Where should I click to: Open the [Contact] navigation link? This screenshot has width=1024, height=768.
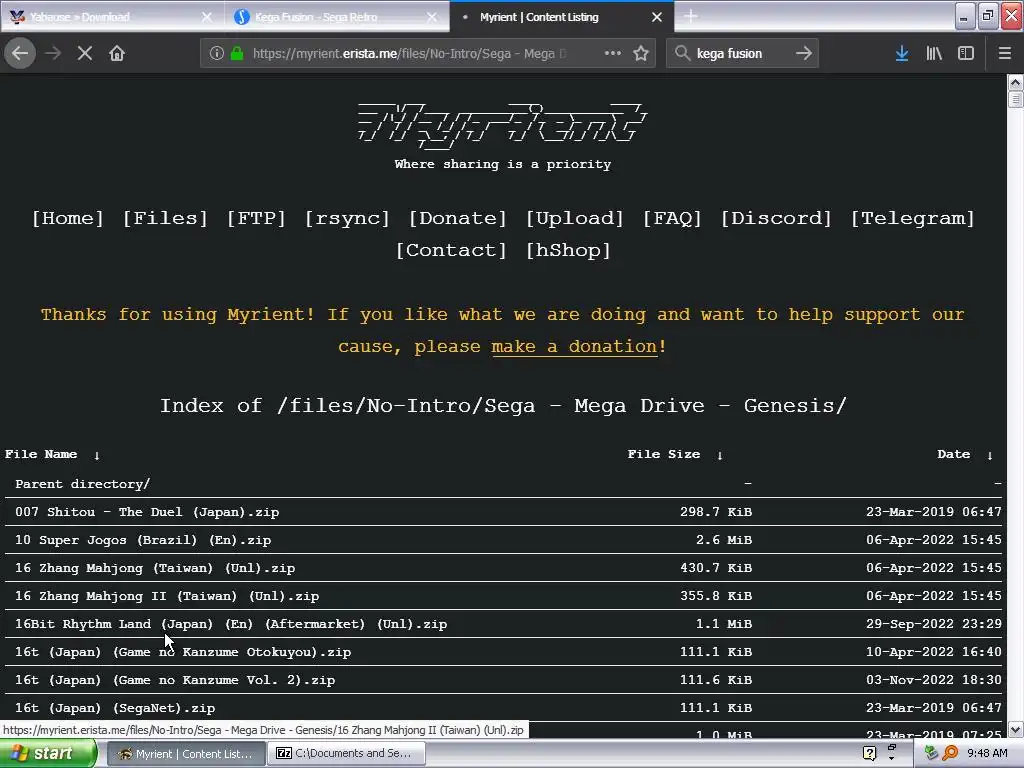451,250
